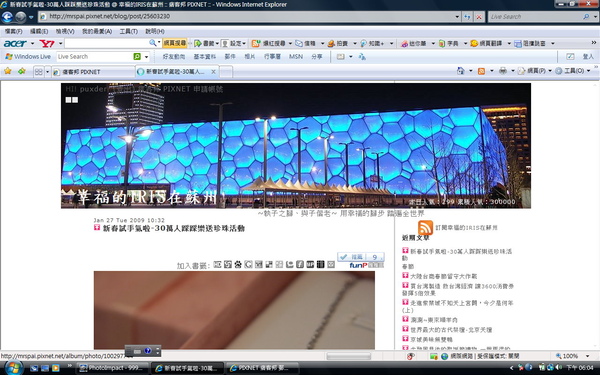Close the 新春試手氣啦-30萬人 tab
Viewport: 600px width, 375px height.
(x=214, y=72)
